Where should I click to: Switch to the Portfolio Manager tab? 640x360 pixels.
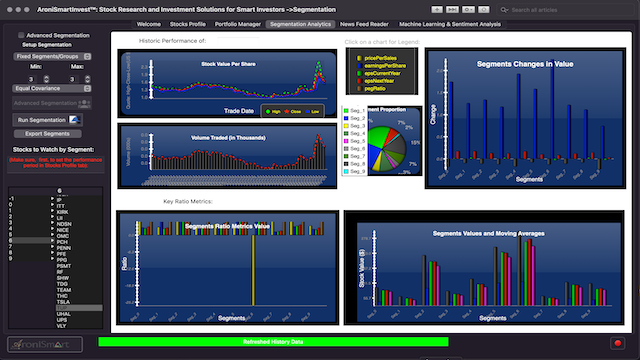point(238,24)
